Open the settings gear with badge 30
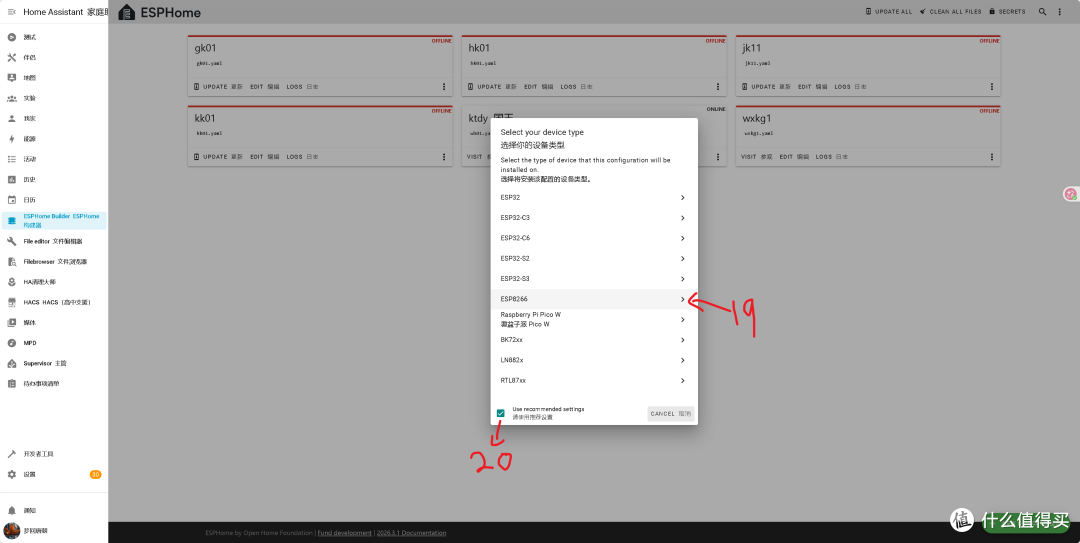Viewport: 1080px width, 543px height. coord(54,474)
